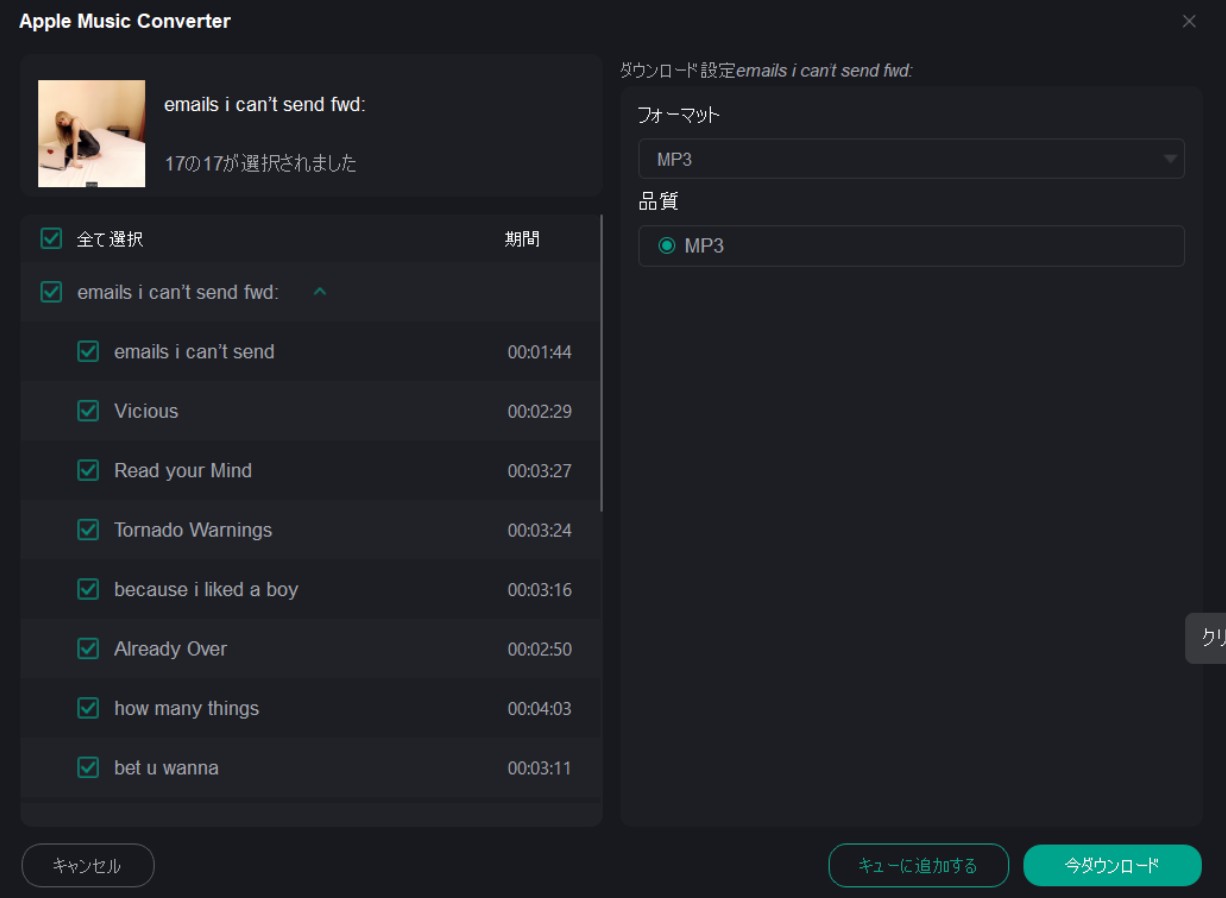The height and width of the screenshot is (898, 1226).
Task: Click the 今ダウンロード button
Action: [x=1112, y=866]
